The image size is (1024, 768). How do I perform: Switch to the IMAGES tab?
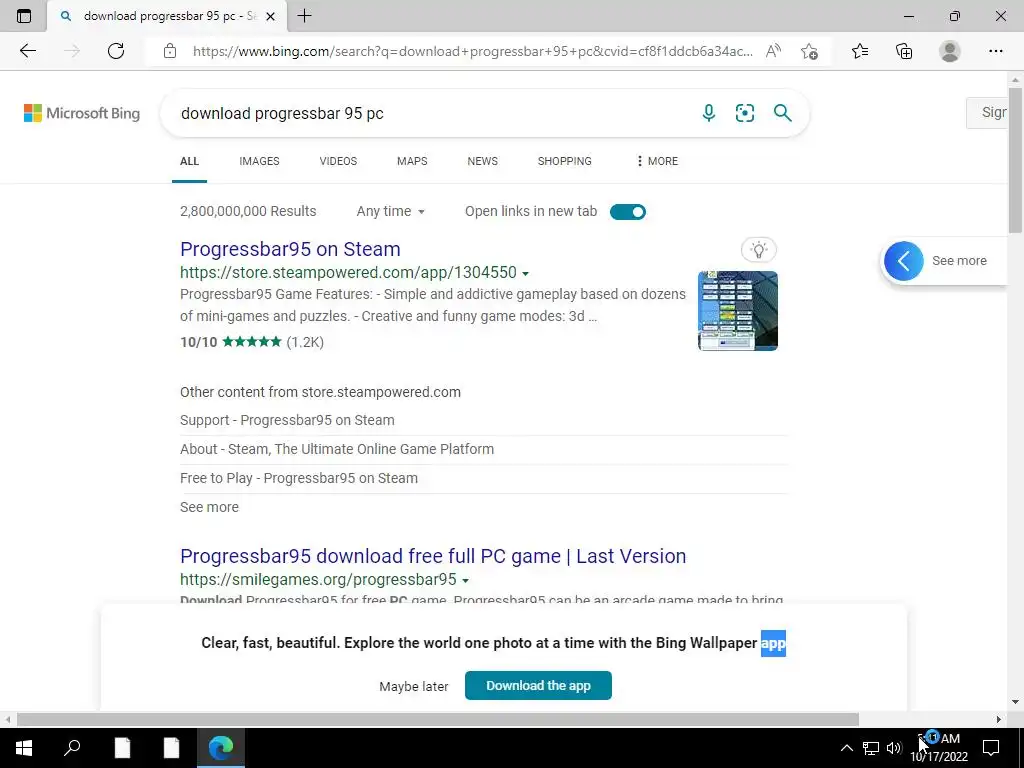(259, 161)
